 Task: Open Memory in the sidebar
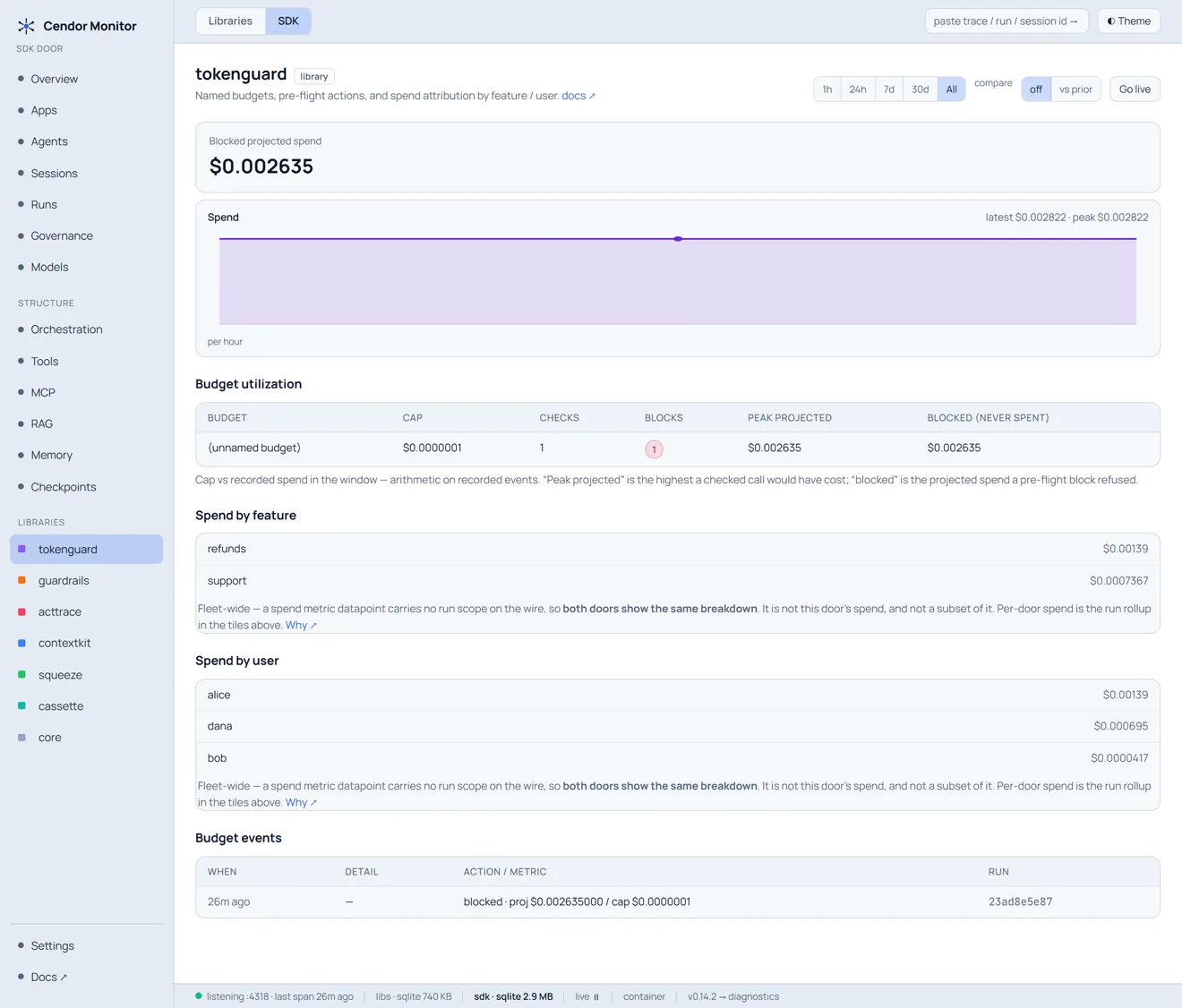[x=86, y=455]
